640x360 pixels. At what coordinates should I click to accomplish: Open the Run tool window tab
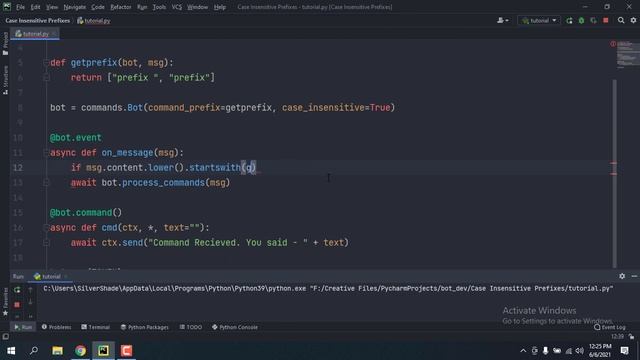(23, 327)
